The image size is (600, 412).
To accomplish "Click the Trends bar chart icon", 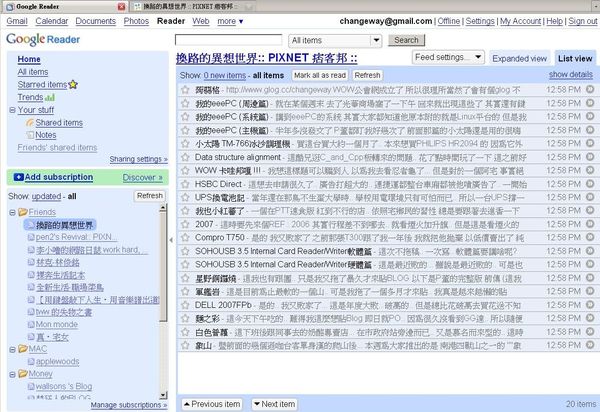I will 51,98.
